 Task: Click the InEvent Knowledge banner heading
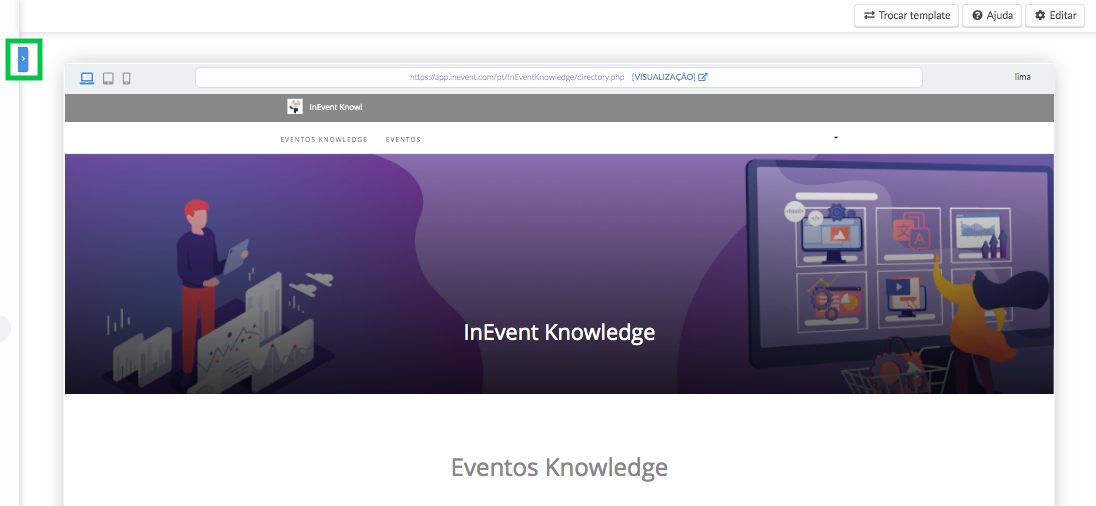coord(559,332)
